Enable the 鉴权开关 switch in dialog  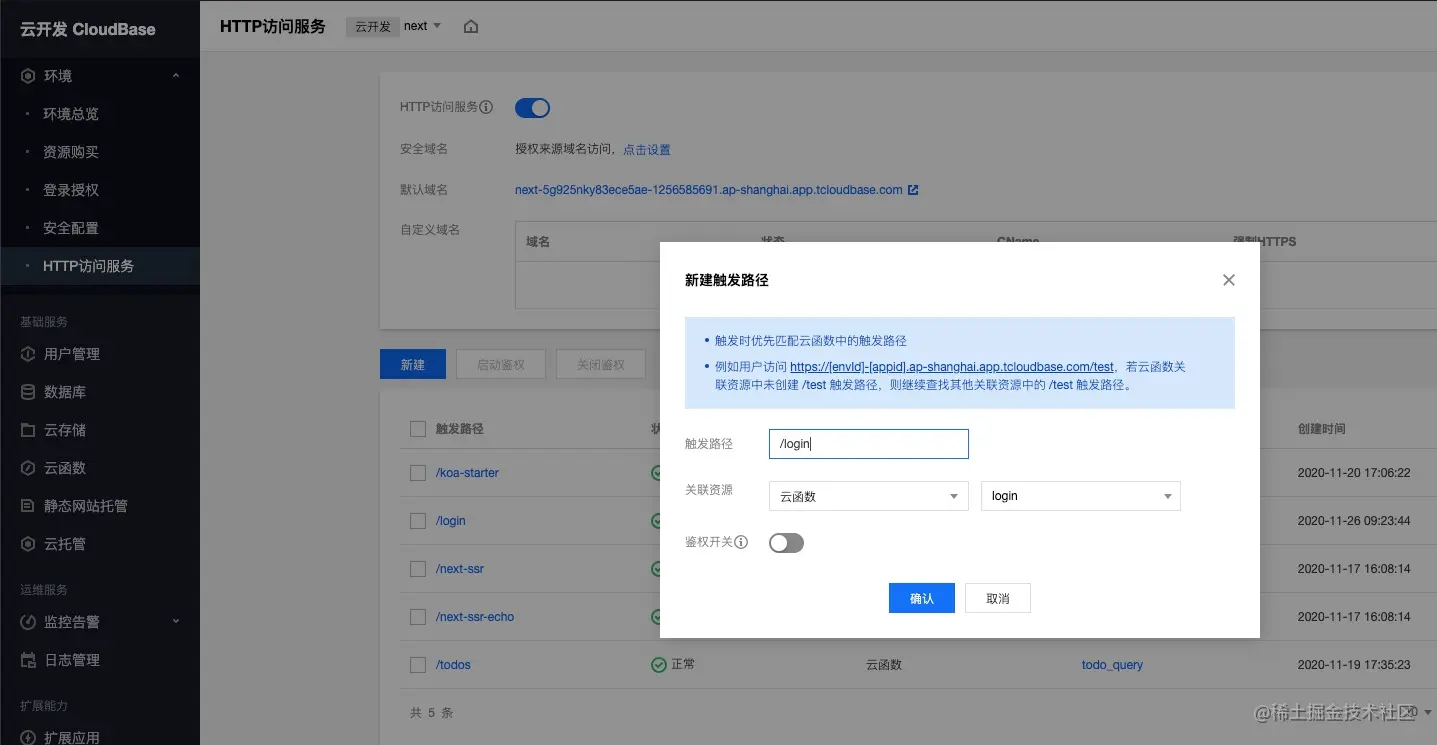tap(786, 542)
